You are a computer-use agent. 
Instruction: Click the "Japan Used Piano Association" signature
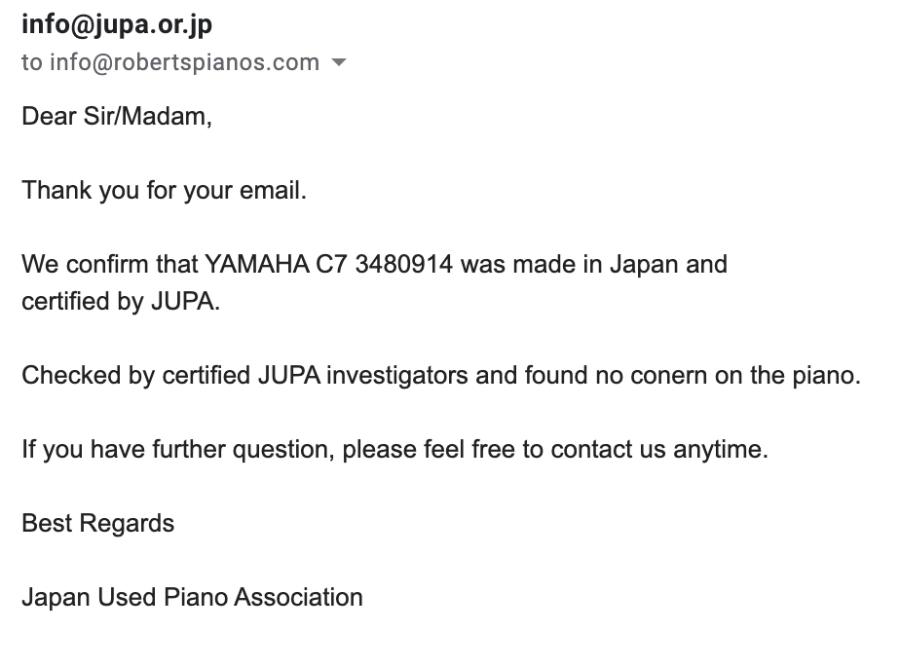[192, 597]
